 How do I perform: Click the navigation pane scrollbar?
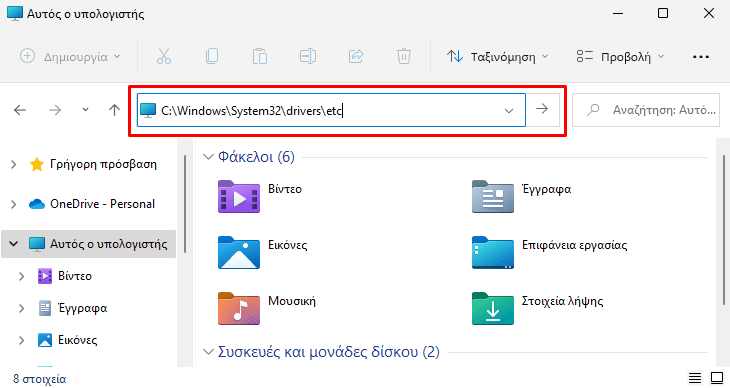[x=185, y=204]
